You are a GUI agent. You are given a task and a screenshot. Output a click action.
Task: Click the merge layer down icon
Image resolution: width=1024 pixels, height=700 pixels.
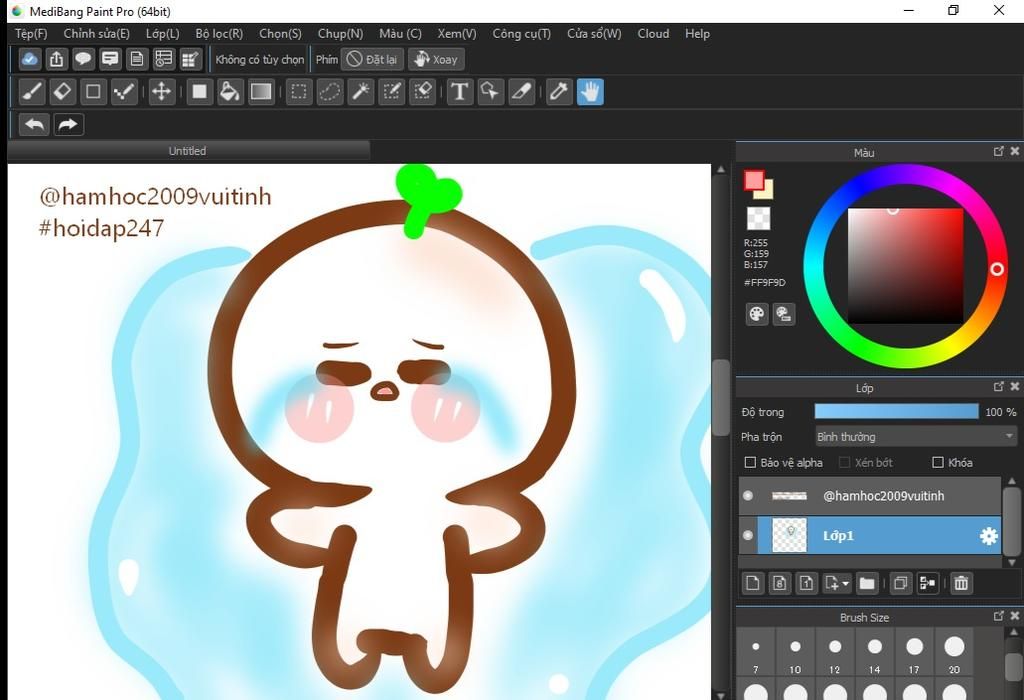tap(927, 583)
